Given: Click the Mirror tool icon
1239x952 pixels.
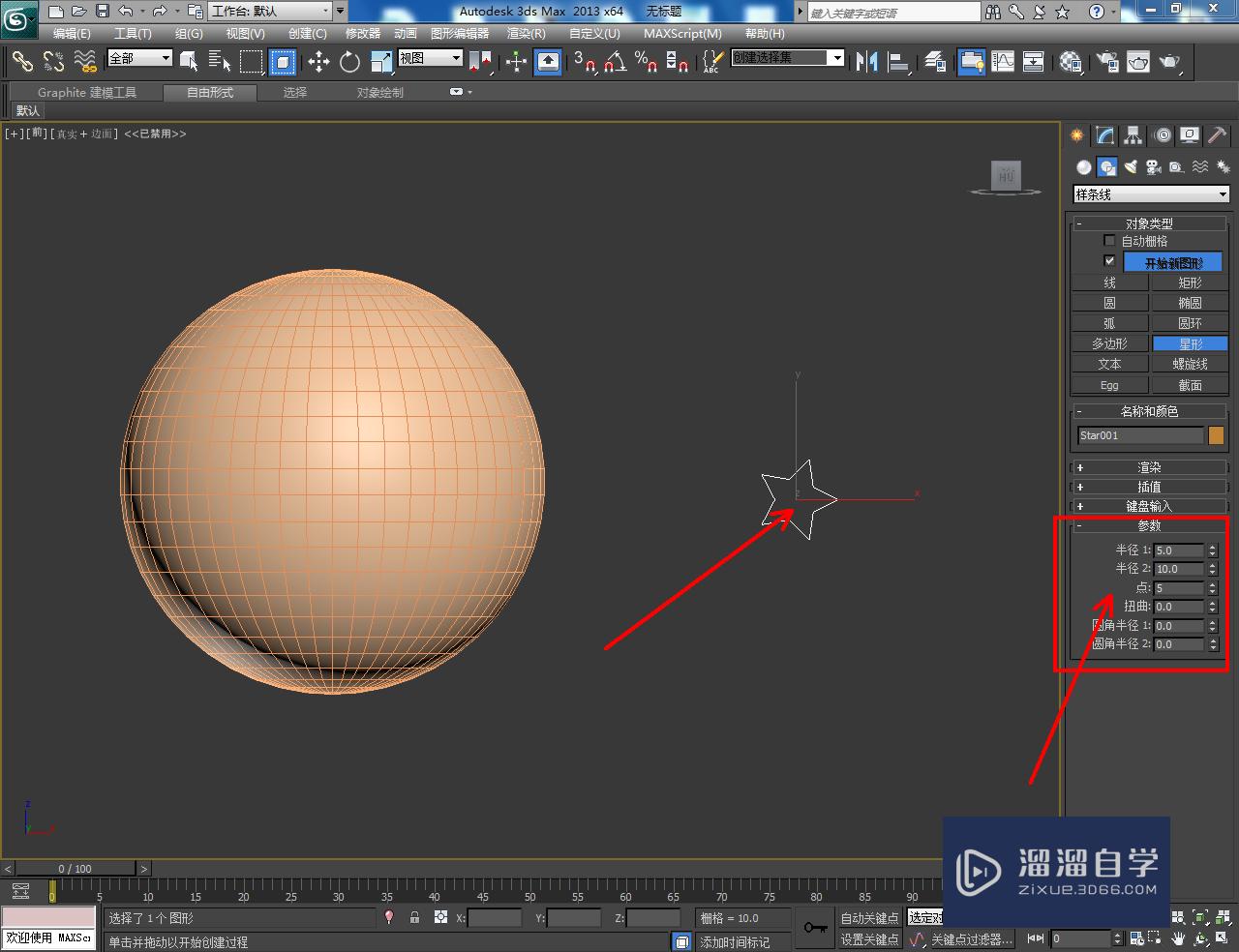Looking at the screenshot, I should tap(867, 62).
